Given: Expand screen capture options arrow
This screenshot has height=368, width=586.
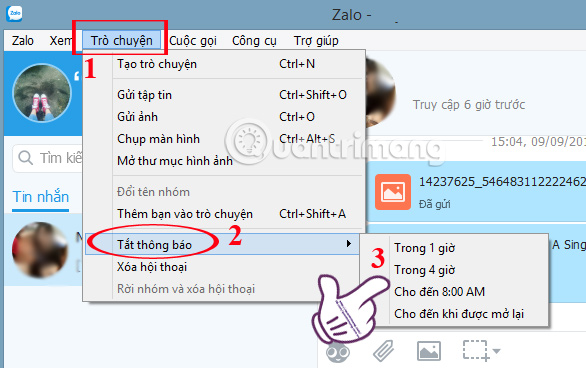Looking at the screenshot, I should (x=497, y=351).
